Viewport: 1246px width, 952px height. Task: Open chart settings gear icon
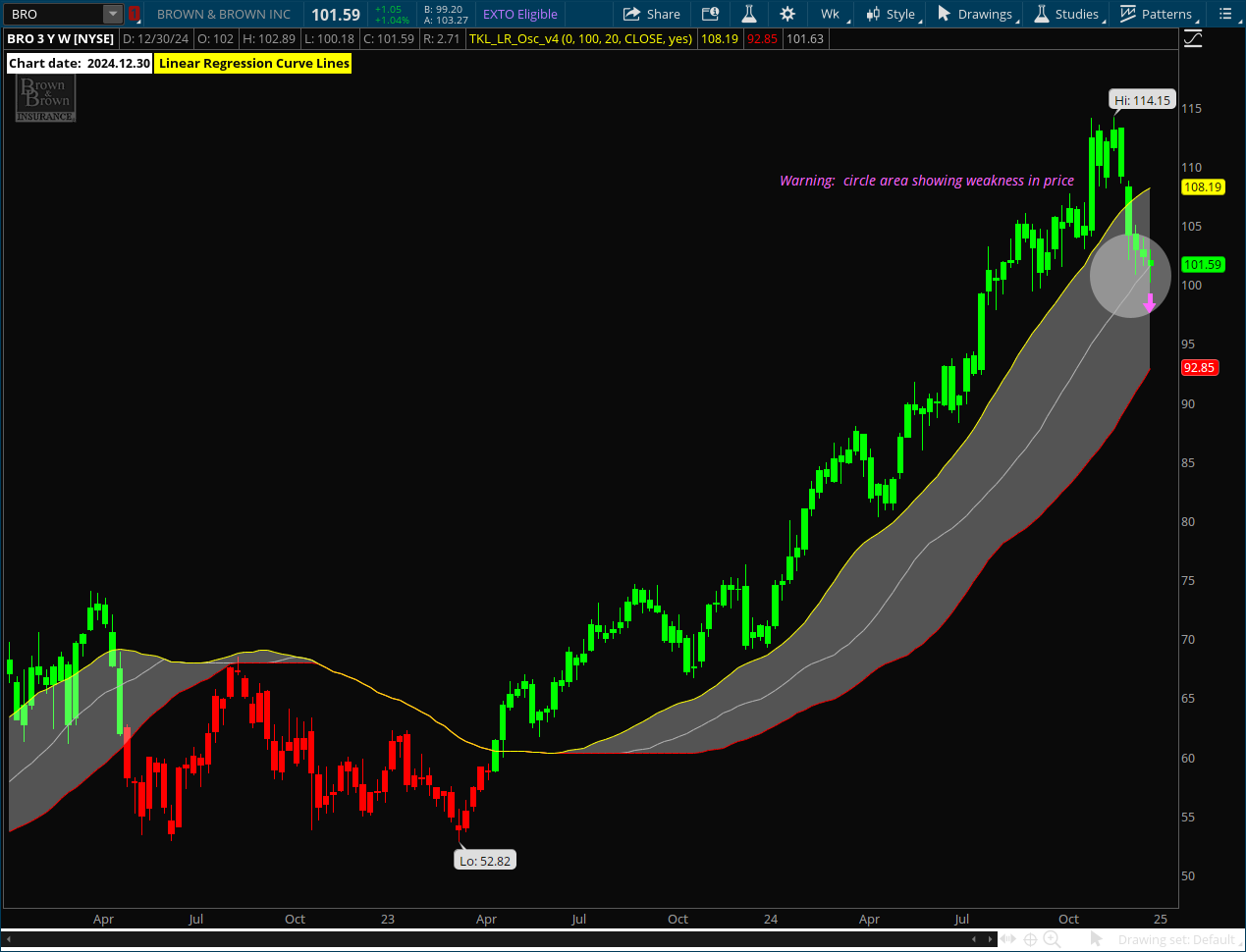click(787, 14)
